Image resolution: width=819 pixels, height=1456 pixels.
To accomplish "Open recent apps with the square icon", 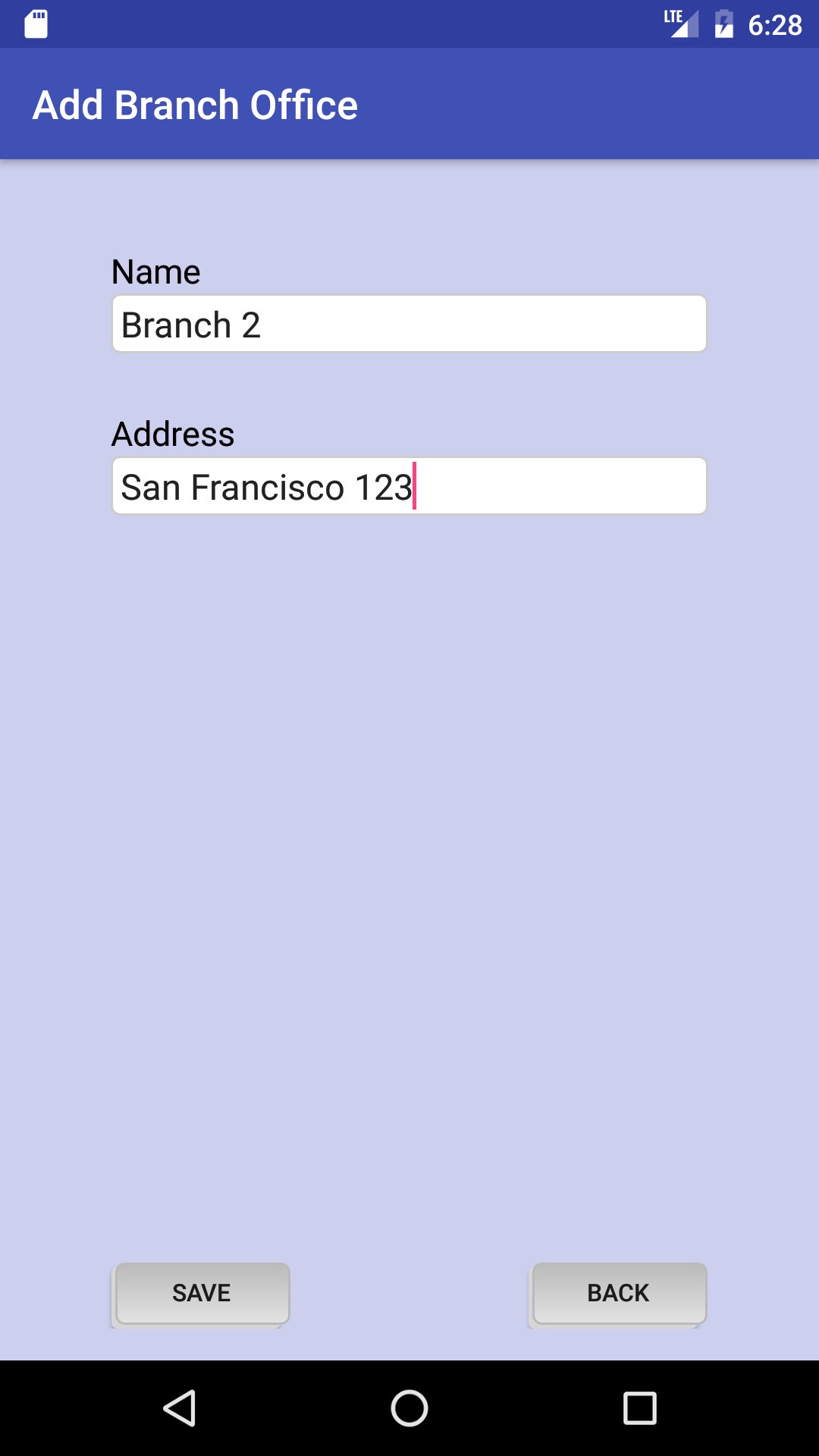I will pos(639,1408).
